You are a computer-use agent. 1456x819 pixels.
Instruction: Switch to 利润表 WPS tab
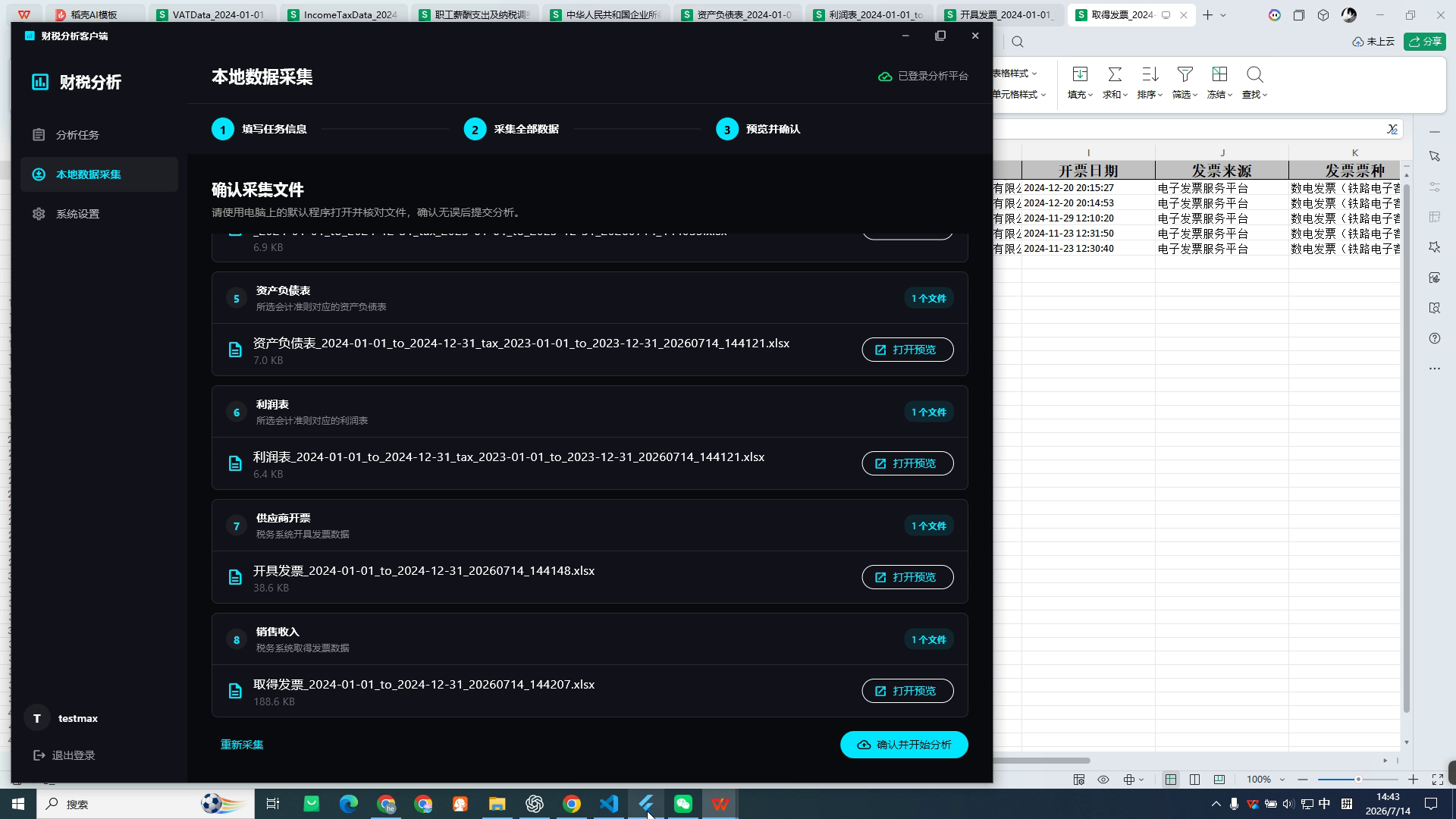[x=870, y=15]
